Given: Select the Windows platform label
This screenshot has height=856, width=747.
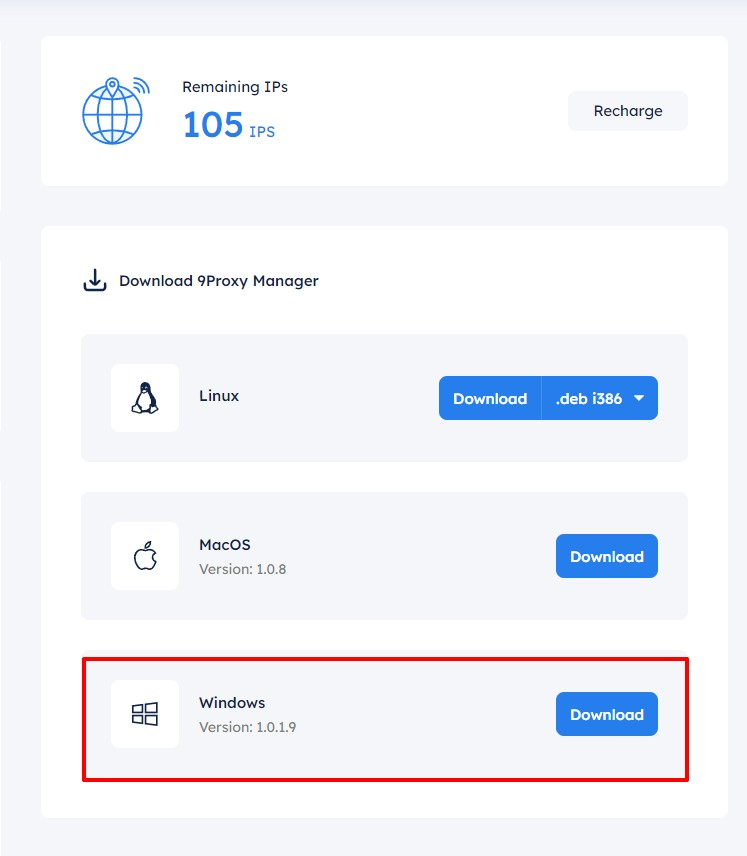Looking at the screenshot, I should 232,703.
